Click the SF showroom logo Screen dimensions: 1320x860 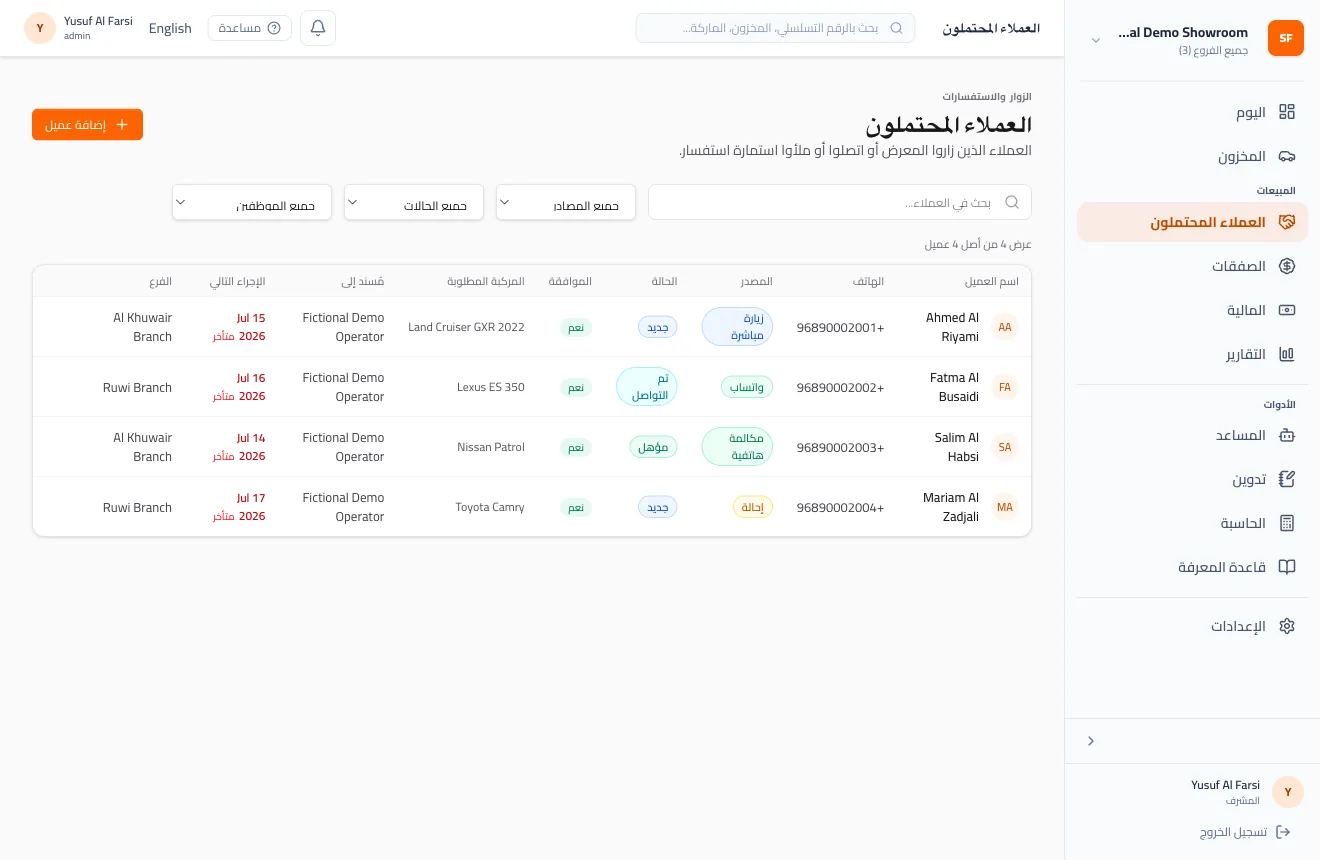click(1286, 39)
